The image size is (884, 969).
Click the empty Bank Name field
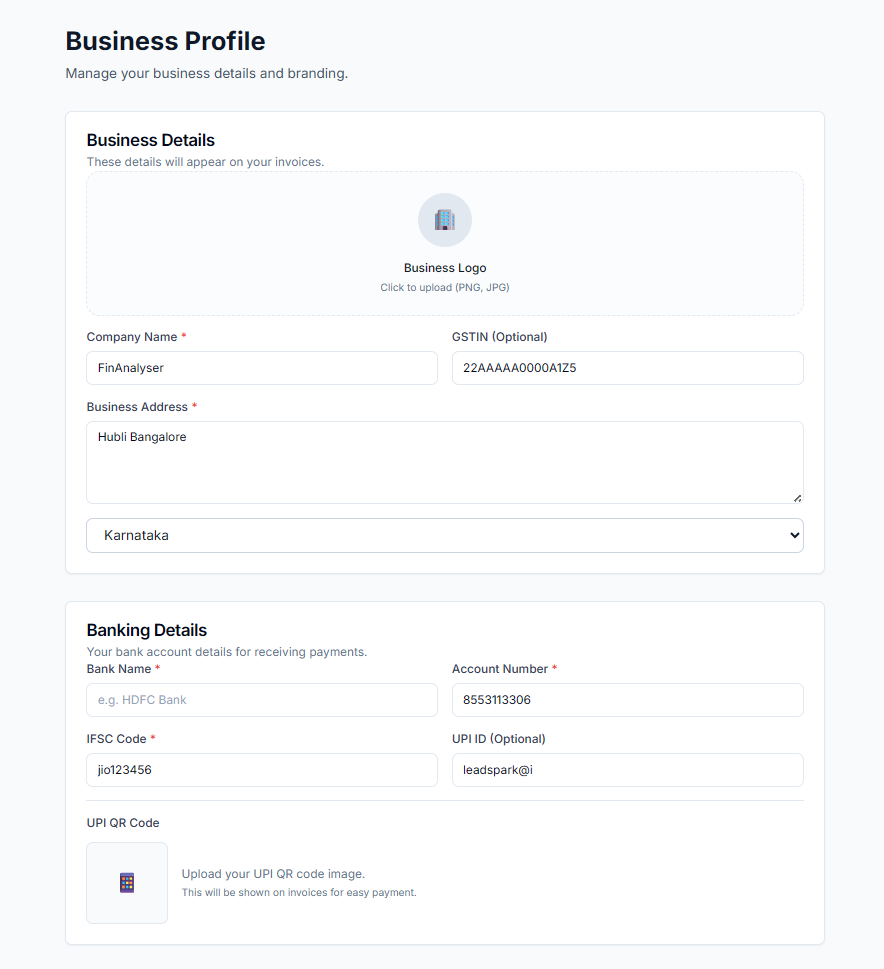(x=261, y=700)
